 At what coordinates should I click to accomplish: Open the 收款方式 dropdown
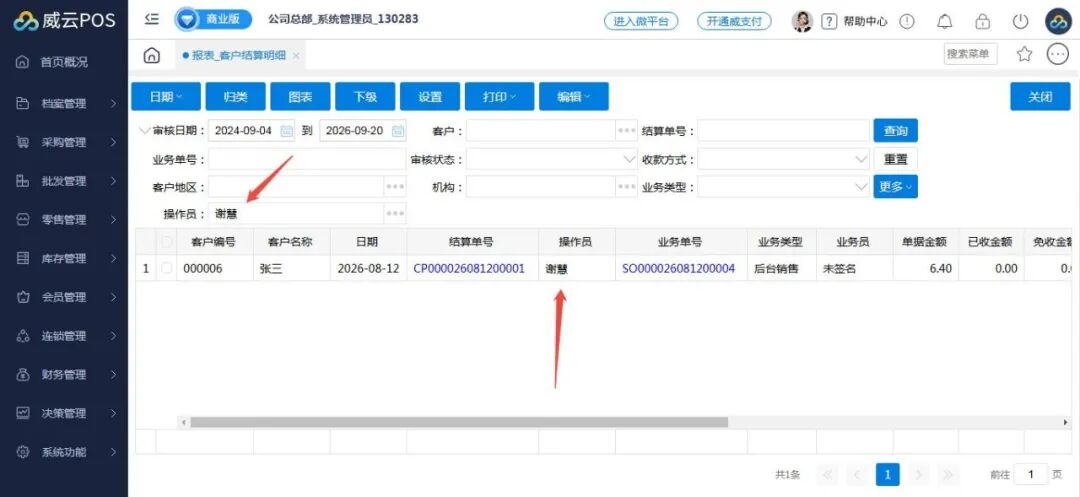[x=784, y=159]
